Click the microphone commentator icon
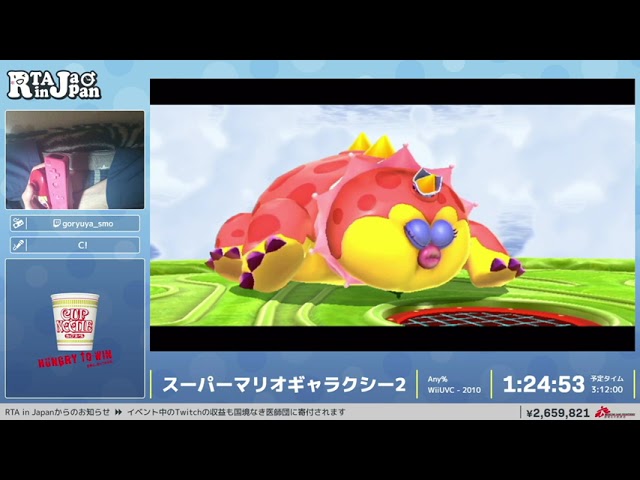Screen dimensions: 640x480 pos(18,245)
